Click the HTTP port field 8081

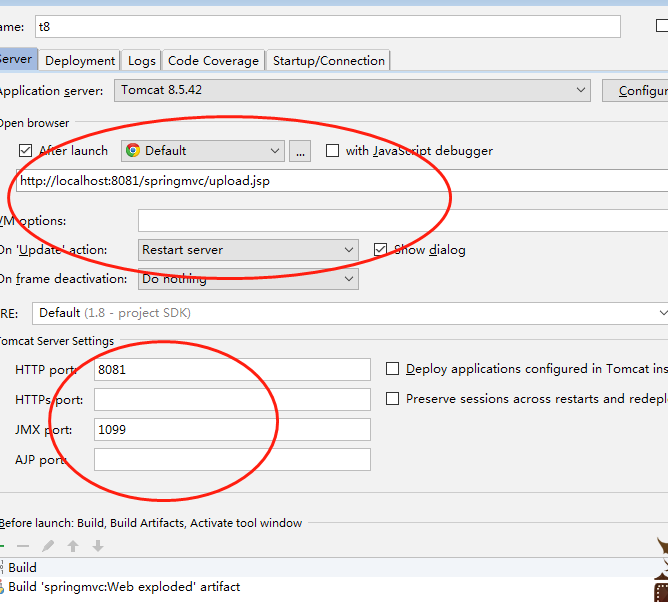click(x=232, y=369)
